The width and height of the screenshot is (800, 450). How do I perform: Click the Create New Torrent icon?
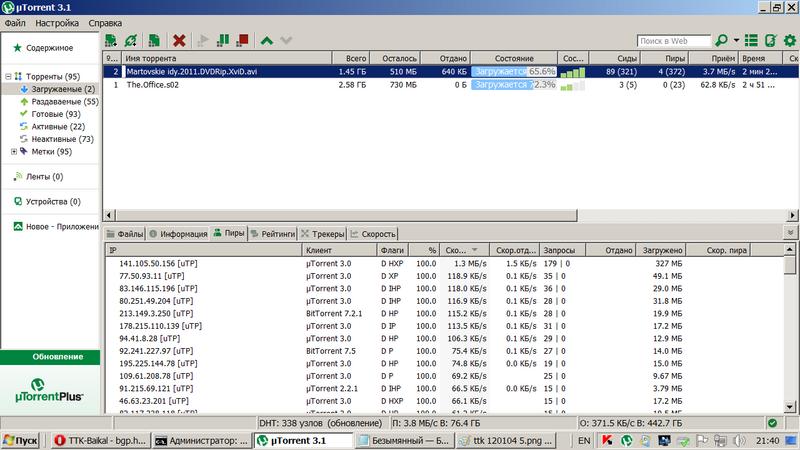(154, 40)
